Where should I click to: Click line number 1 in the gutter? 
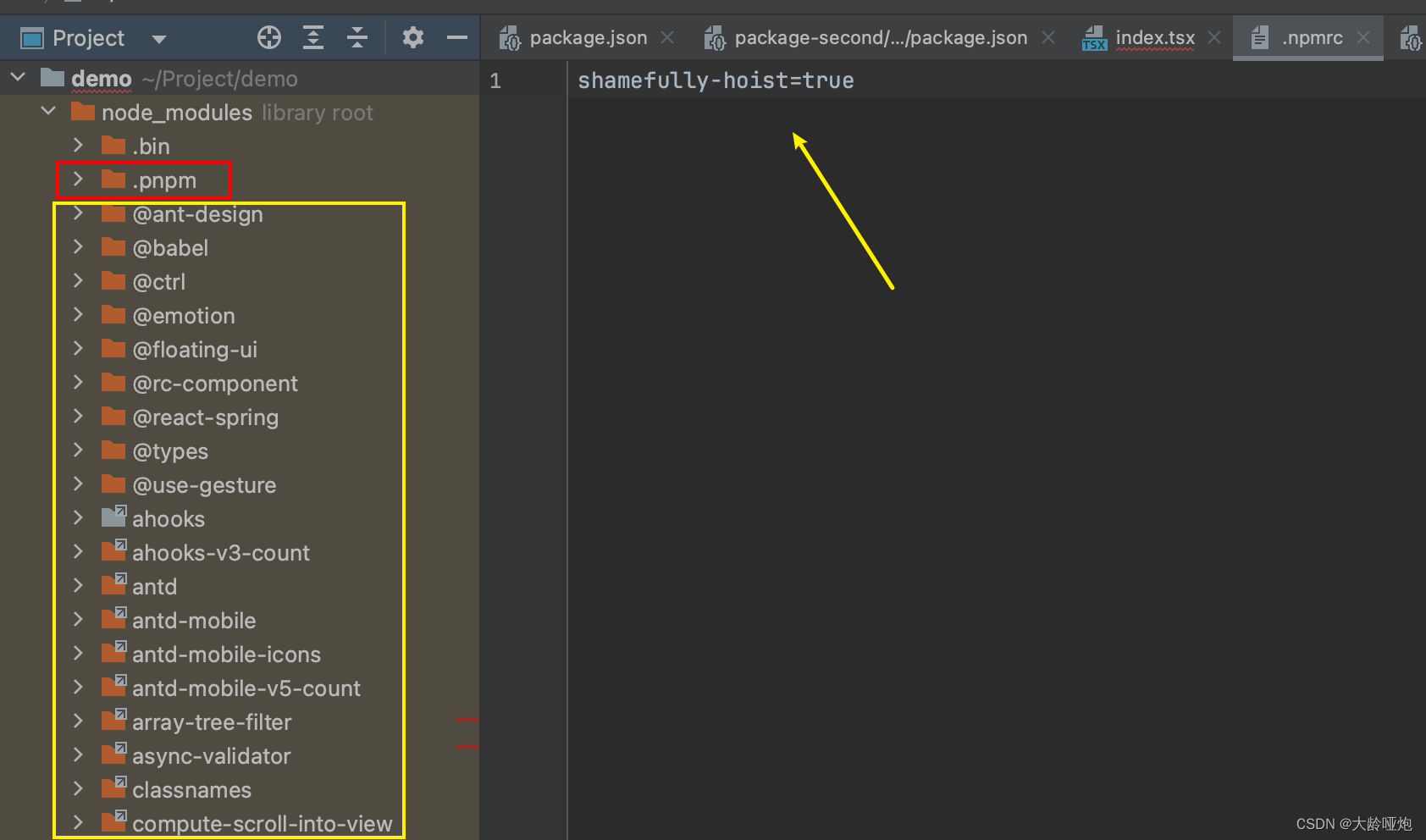(495, 80)
